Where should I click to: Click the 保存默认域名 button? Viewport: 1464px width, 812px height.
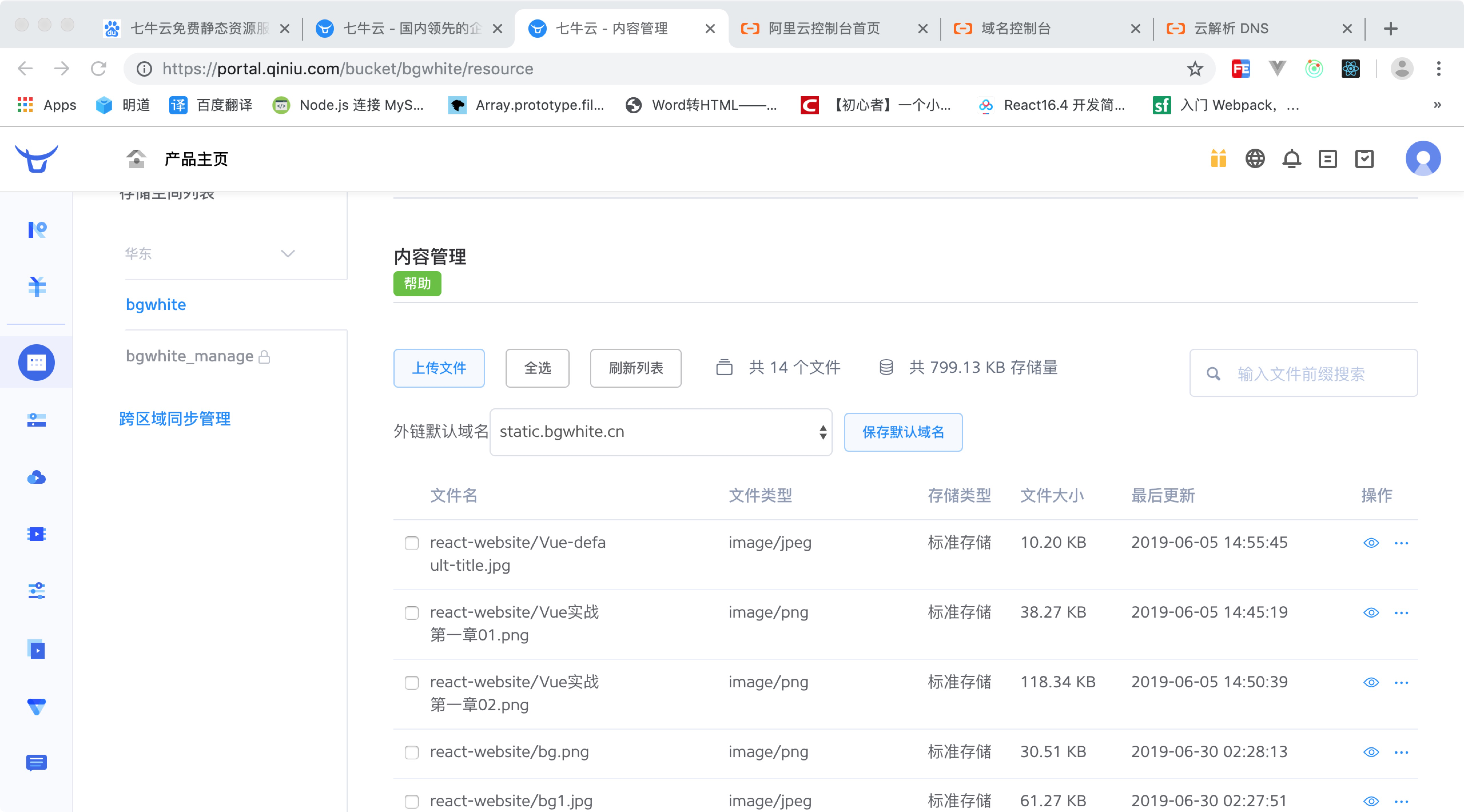point(902,432)
